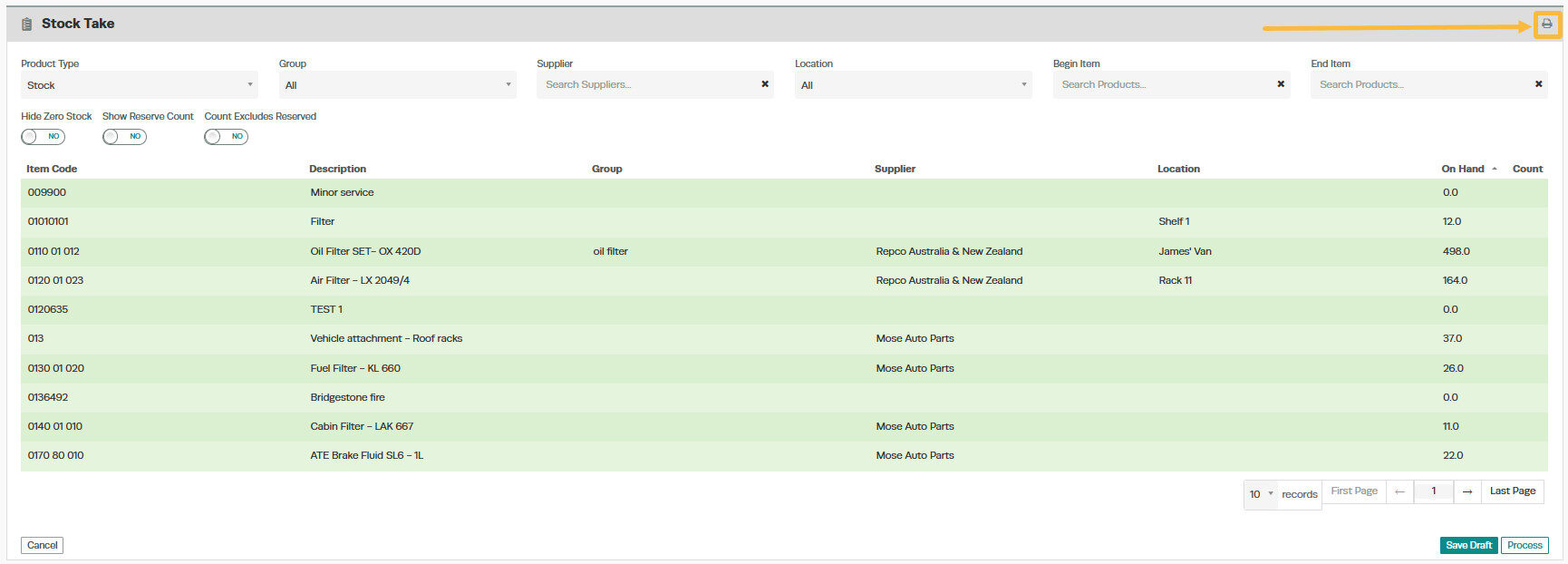Click the oil filter group cell
The image size is (1568, 564).
click(x=610, y=251)
